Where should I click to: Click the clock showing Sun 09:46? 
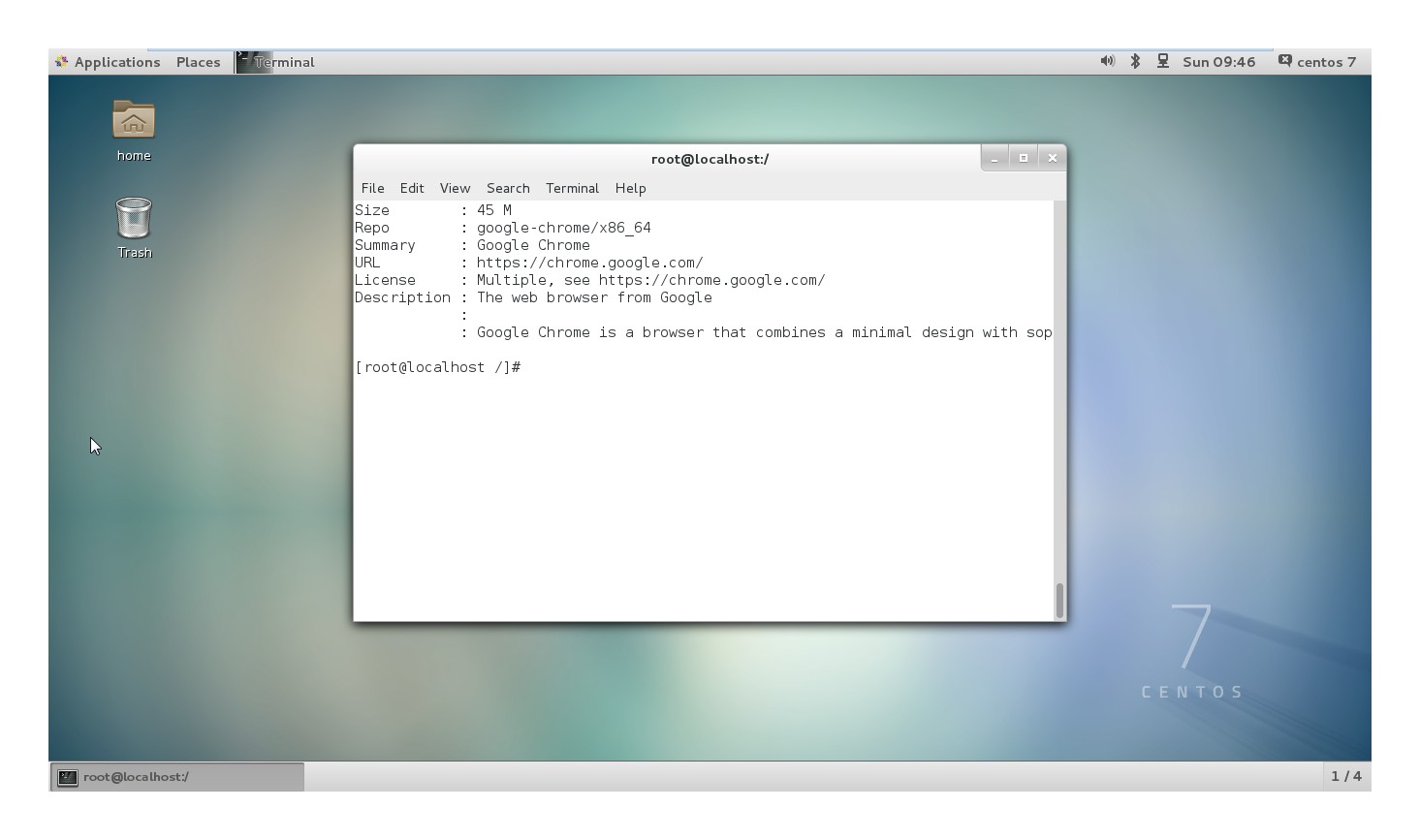click(x=1217, y=61)
